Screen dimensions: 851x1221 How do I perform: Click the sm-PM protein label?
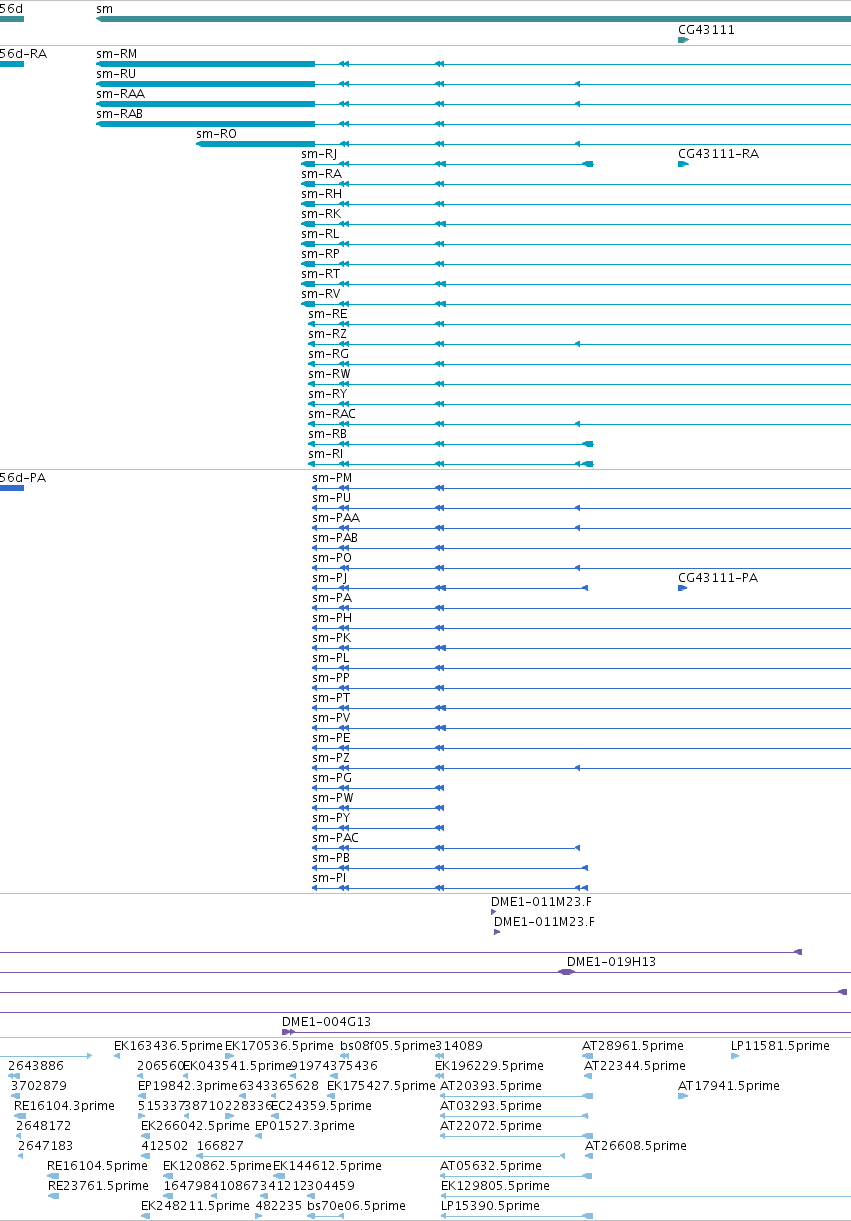pos(332,478)
